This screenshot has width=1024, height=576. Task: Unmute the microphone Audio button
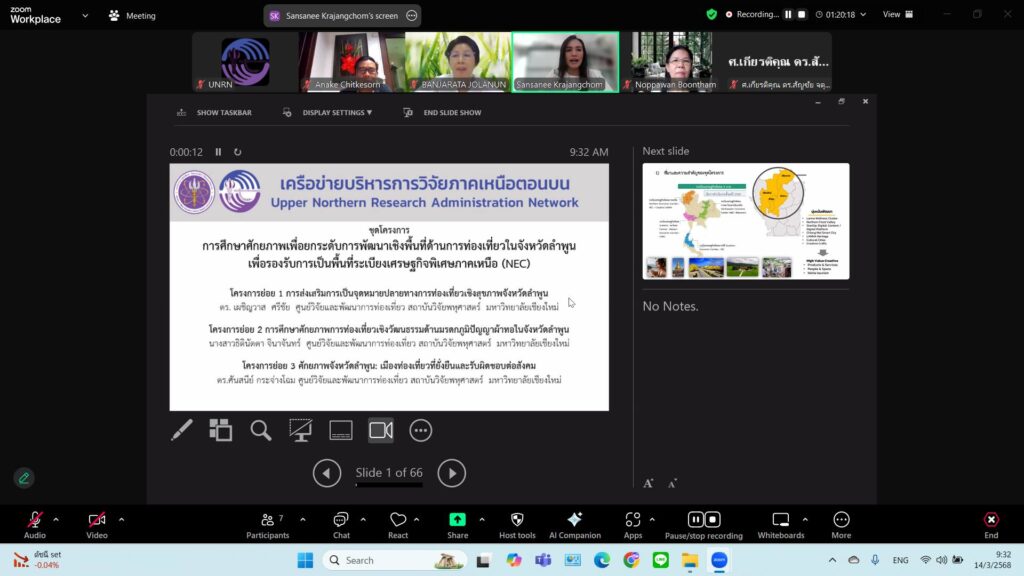[35, 524]
